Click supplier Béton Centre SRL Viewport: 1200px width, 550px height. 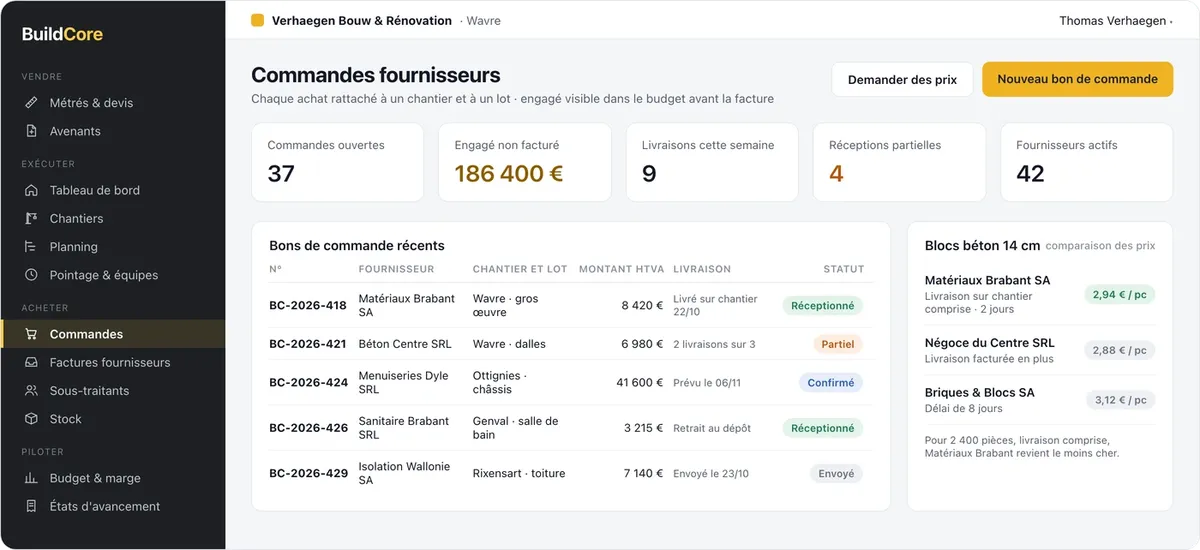click(x=405, y=344)
